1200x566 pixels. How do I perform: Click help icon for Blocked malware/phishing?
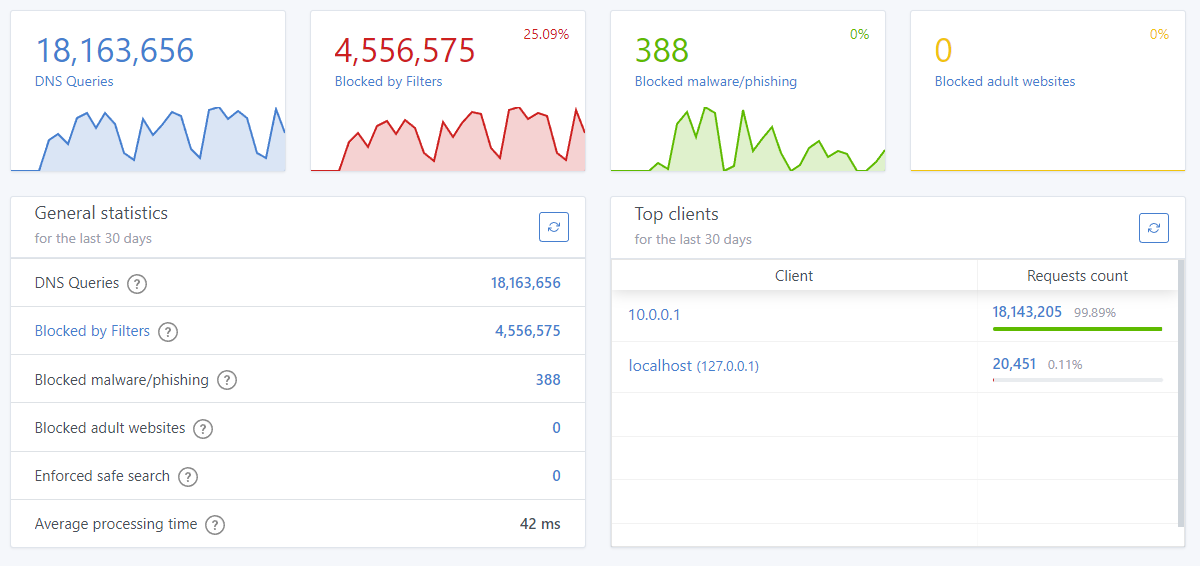click(x=227, y=380)
